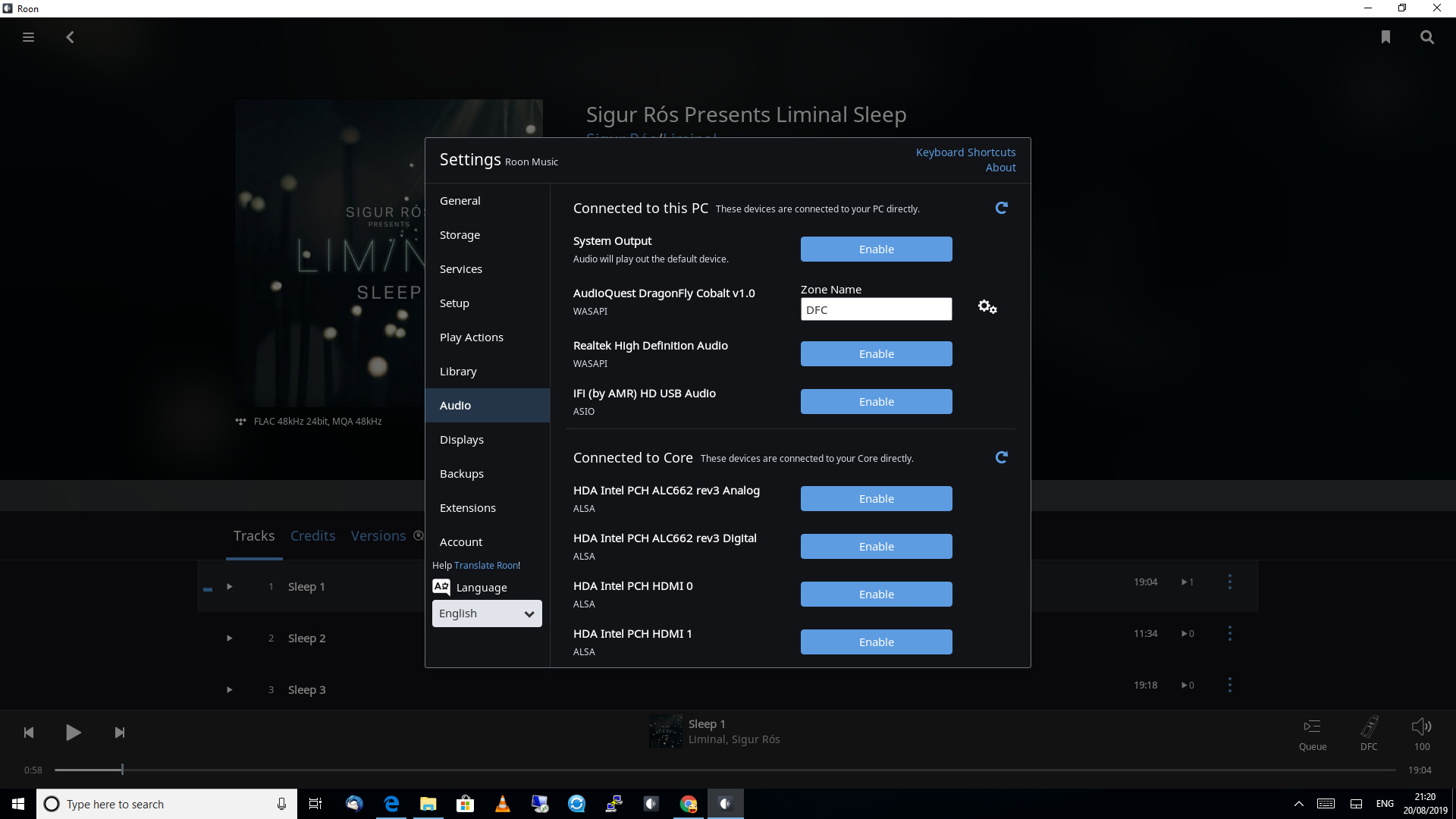Image resolution: width=1456 pixels, height=819 pixels.
Task: Show hidden system tray icons
Action: point(1298,804)
